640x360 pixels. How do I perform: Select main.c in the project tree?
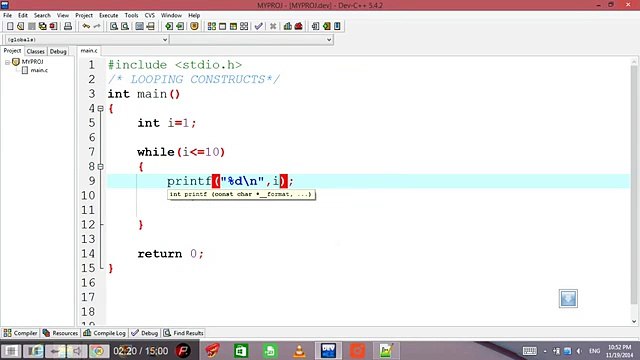tap(39, 70)
